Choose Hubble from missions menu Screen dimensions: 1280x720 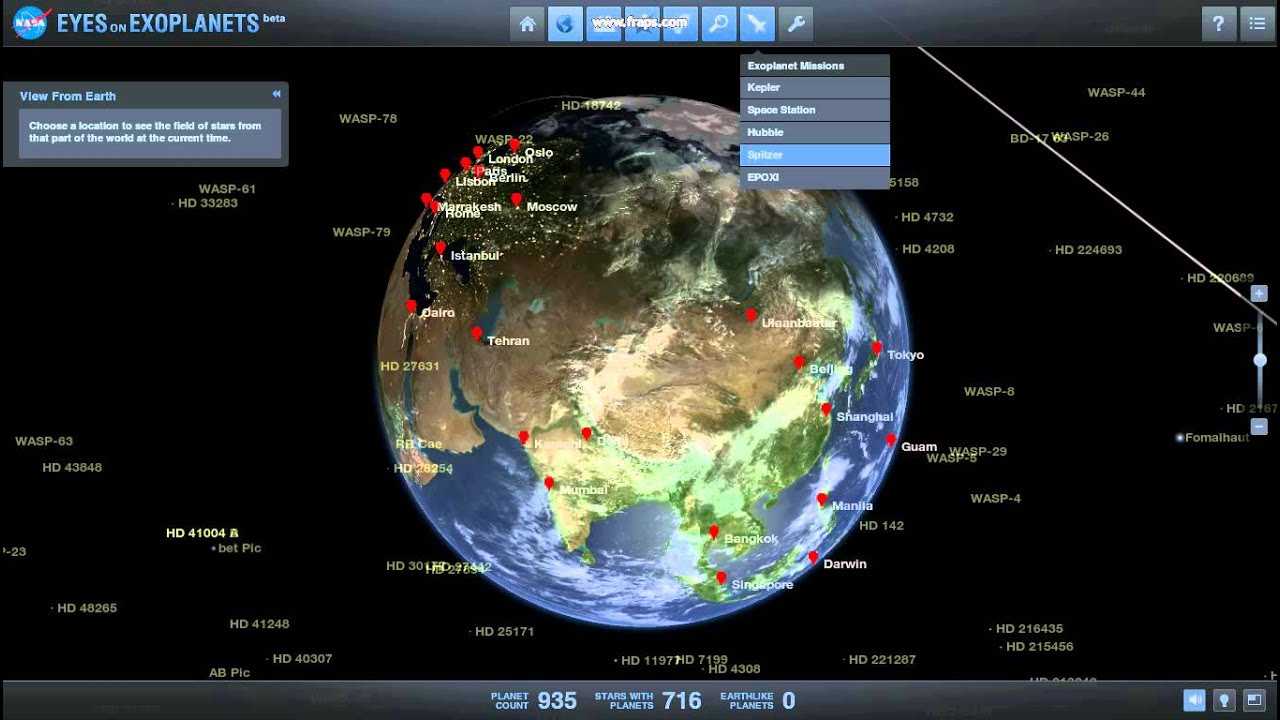tap(815, 132)
